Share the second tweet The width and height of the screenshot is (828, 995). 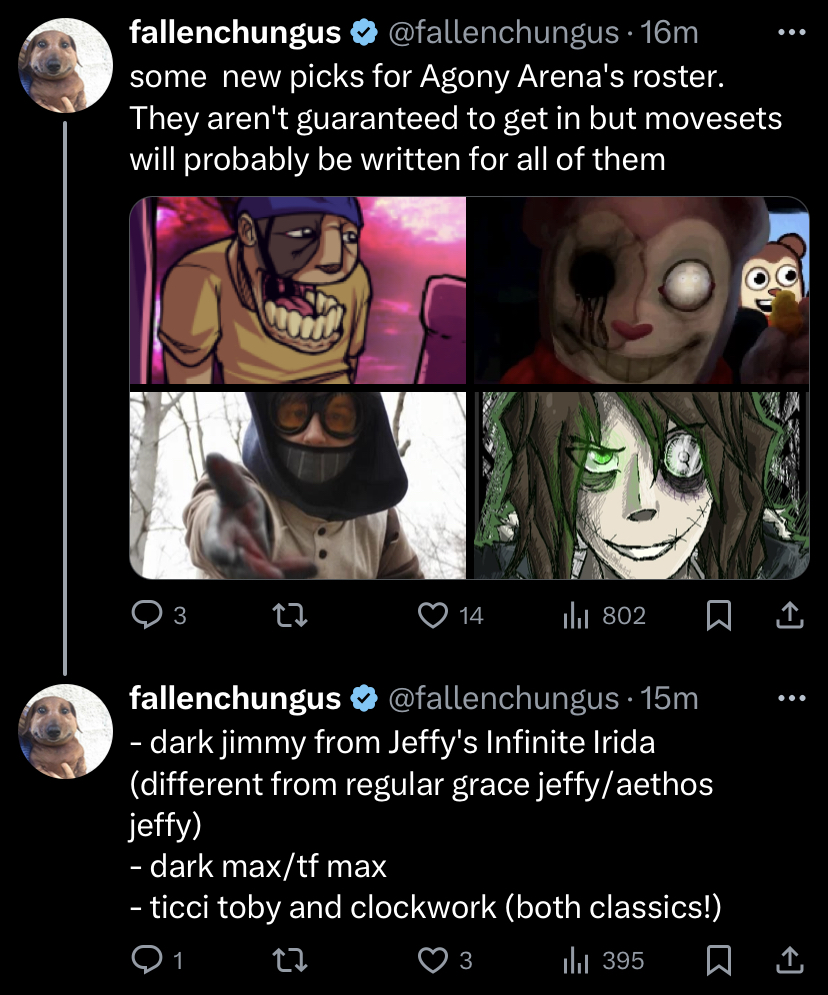(790, 961)
